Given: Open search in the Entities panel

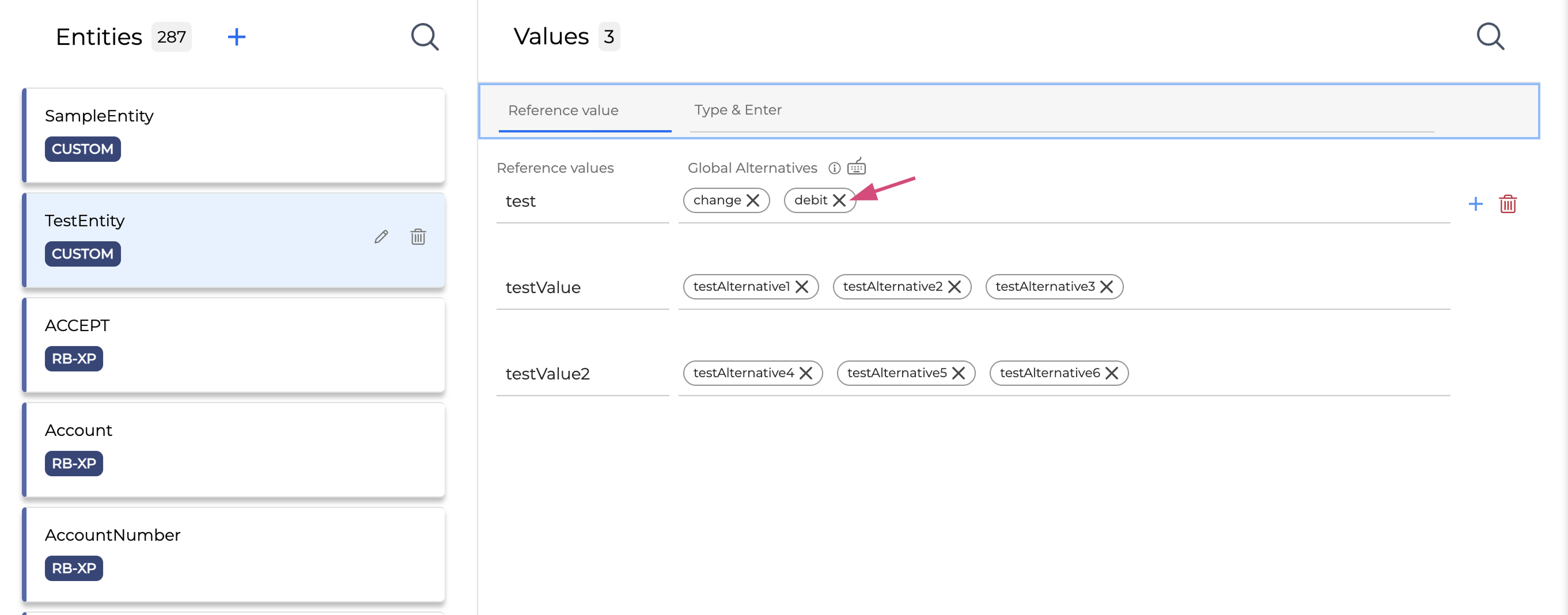Looking at the screenshot, I should [425, 37].
